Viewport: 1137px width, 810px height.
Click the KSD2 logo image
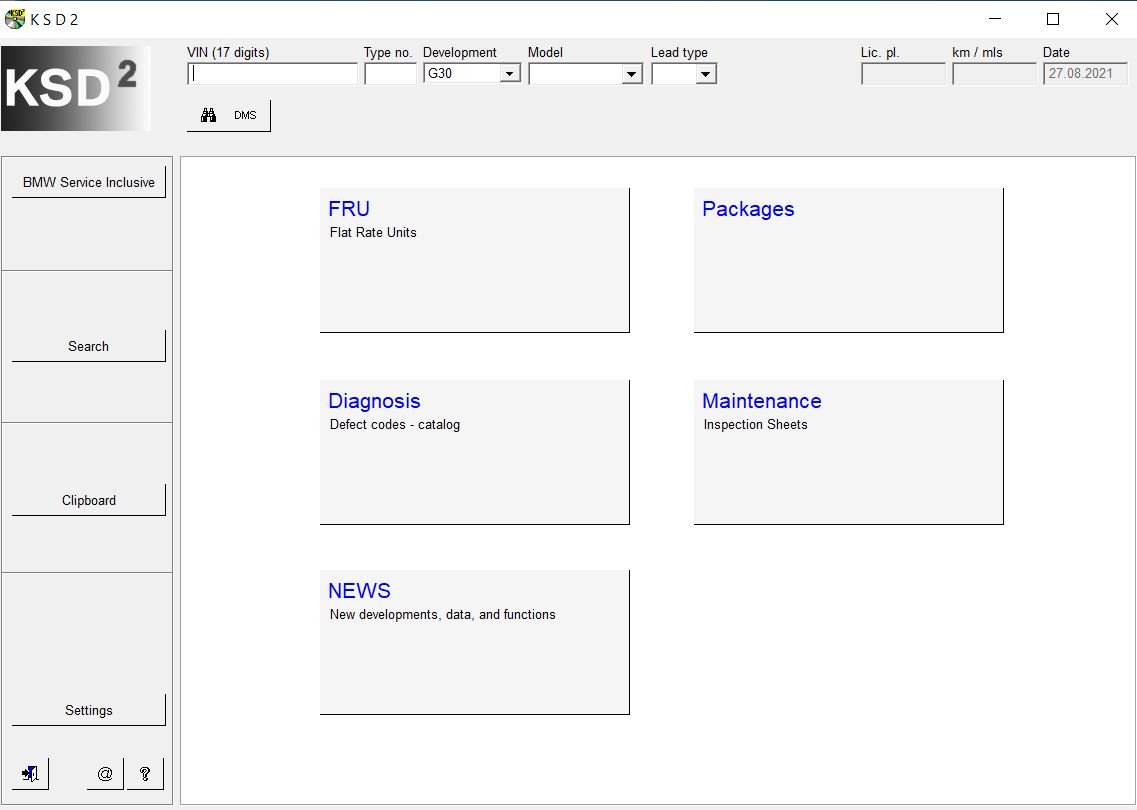pos(76,88)
